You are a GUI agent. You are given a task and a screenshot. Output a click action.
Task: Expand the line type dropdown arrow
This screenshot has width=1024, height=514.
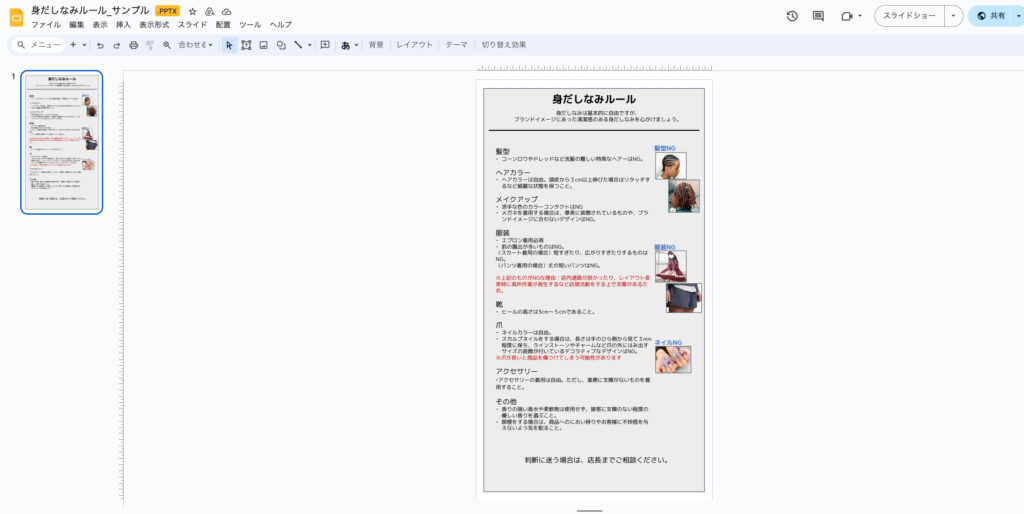click(310, 45)
